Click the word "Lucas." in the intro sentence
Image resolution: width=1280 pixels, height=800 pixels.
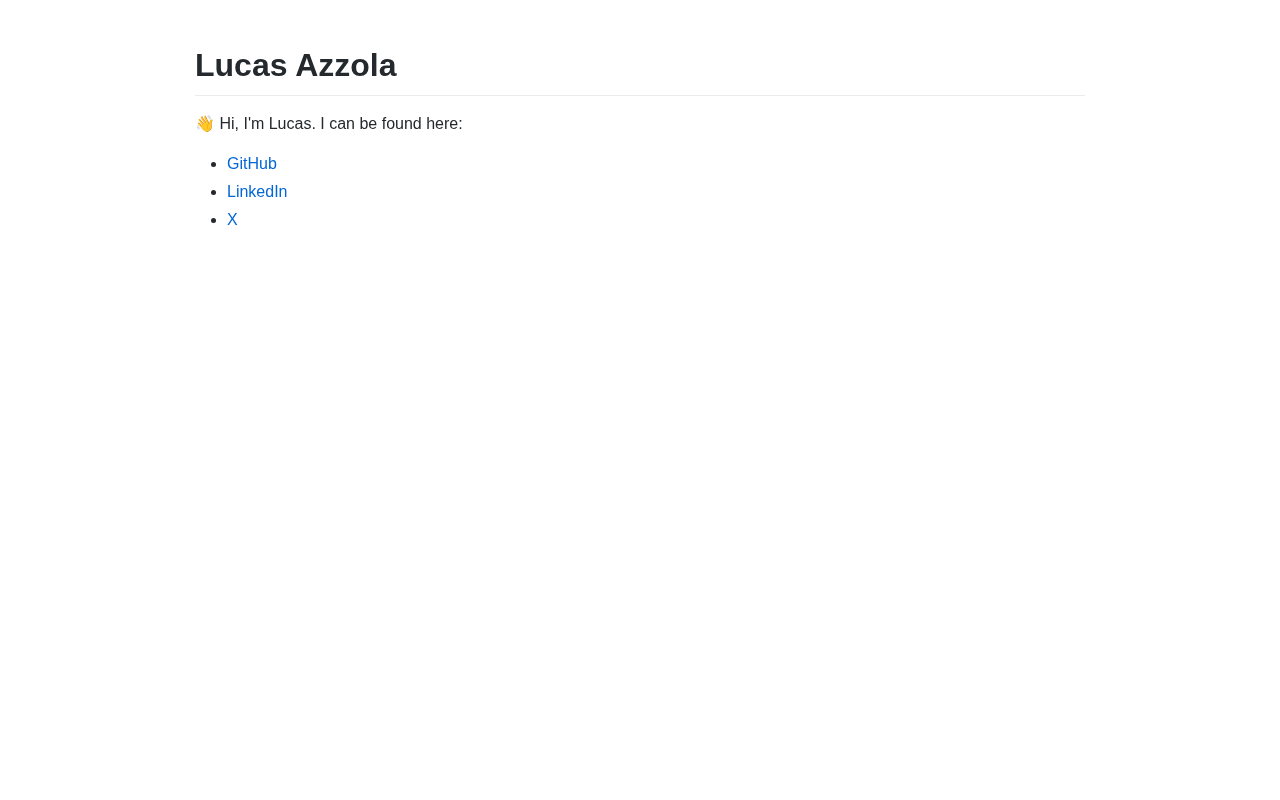[292, 124]
